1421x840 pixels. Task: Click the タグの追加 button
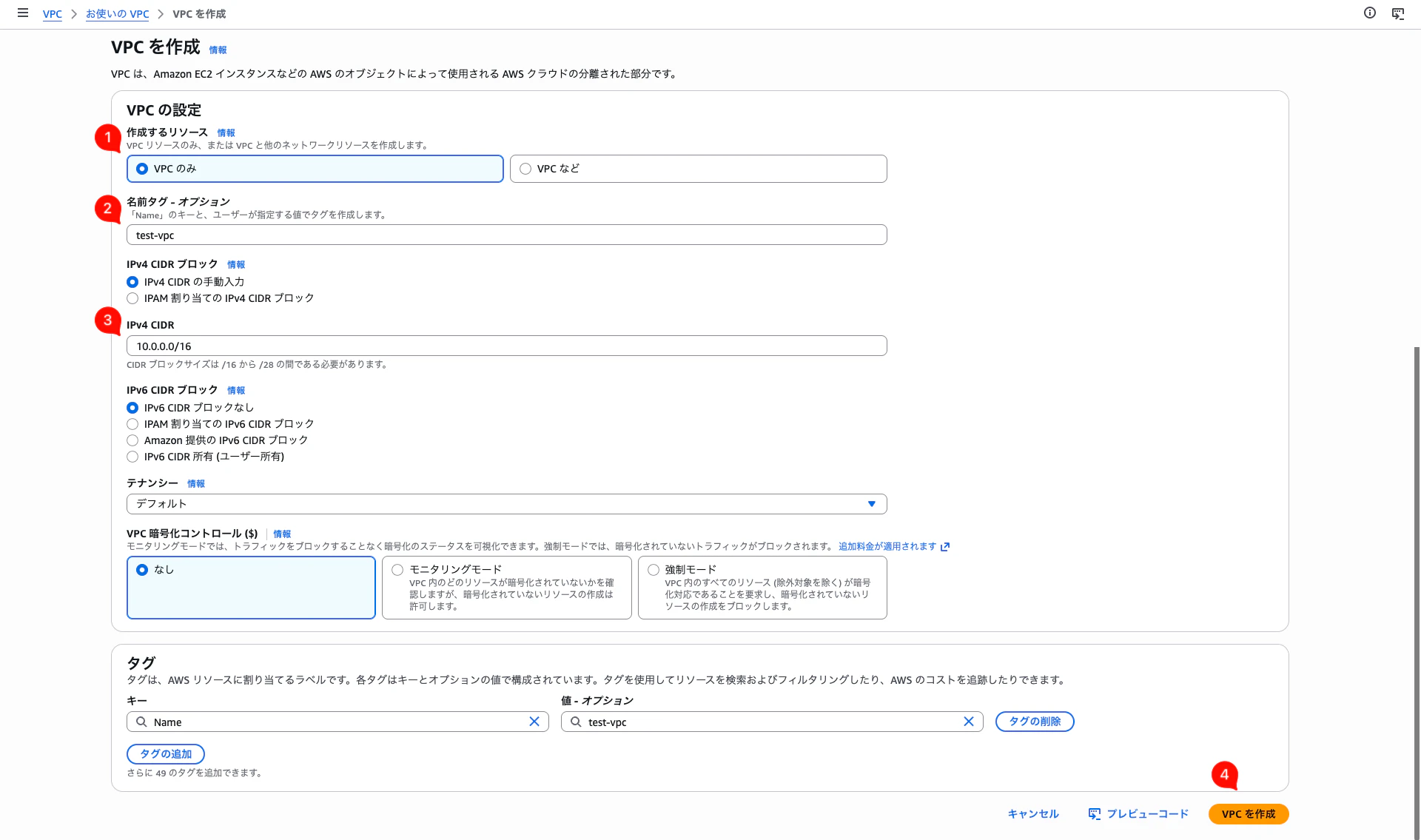[166, 753]
